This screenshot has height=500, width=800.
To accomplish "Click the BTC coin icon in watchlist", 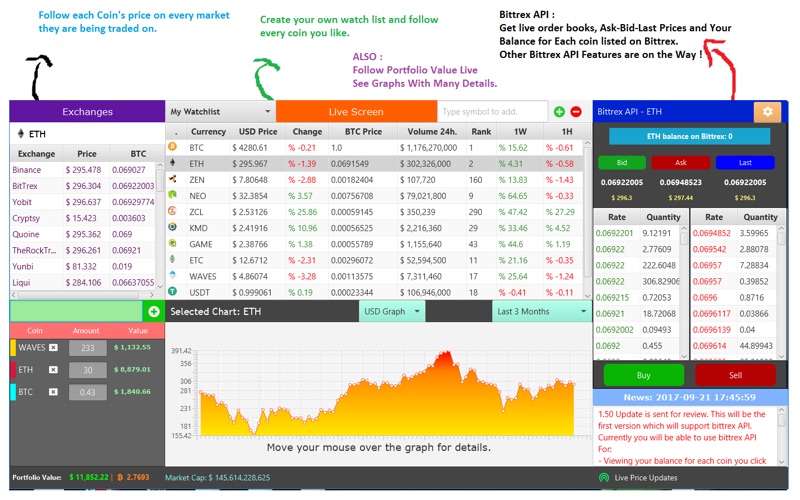I will pyautogui.click(x=172, y=147).
